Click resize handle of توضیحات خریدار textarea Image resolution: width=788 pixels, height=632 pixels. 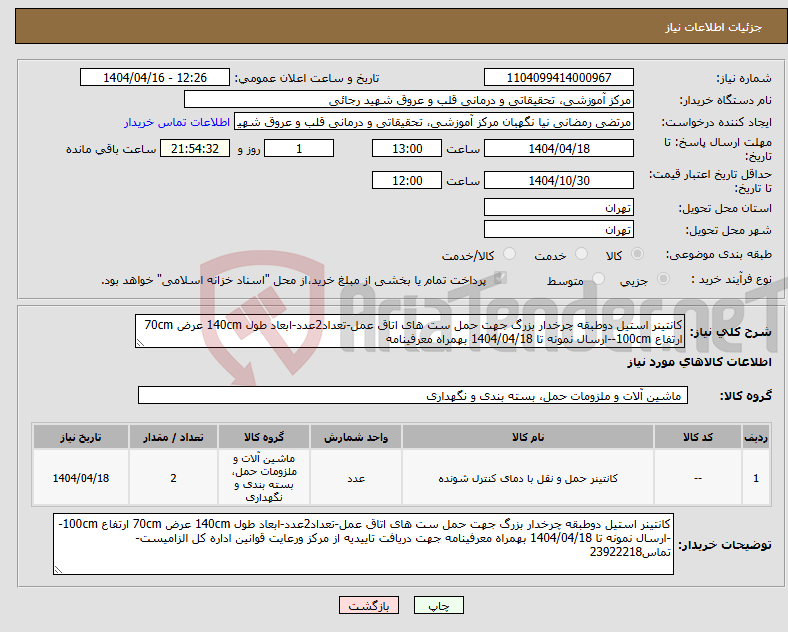pos(58,570)
